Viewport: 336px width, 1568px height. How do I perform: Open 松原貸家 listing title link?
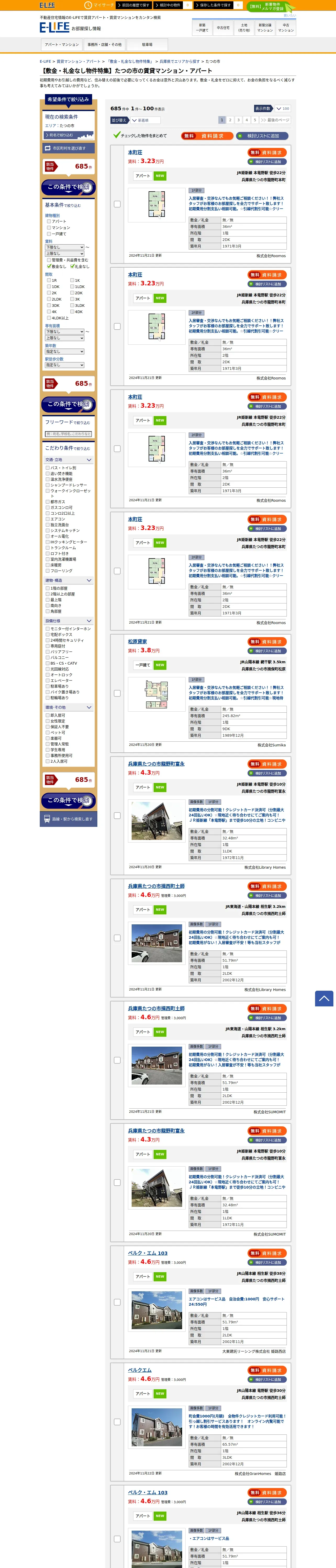coord(137,642)
